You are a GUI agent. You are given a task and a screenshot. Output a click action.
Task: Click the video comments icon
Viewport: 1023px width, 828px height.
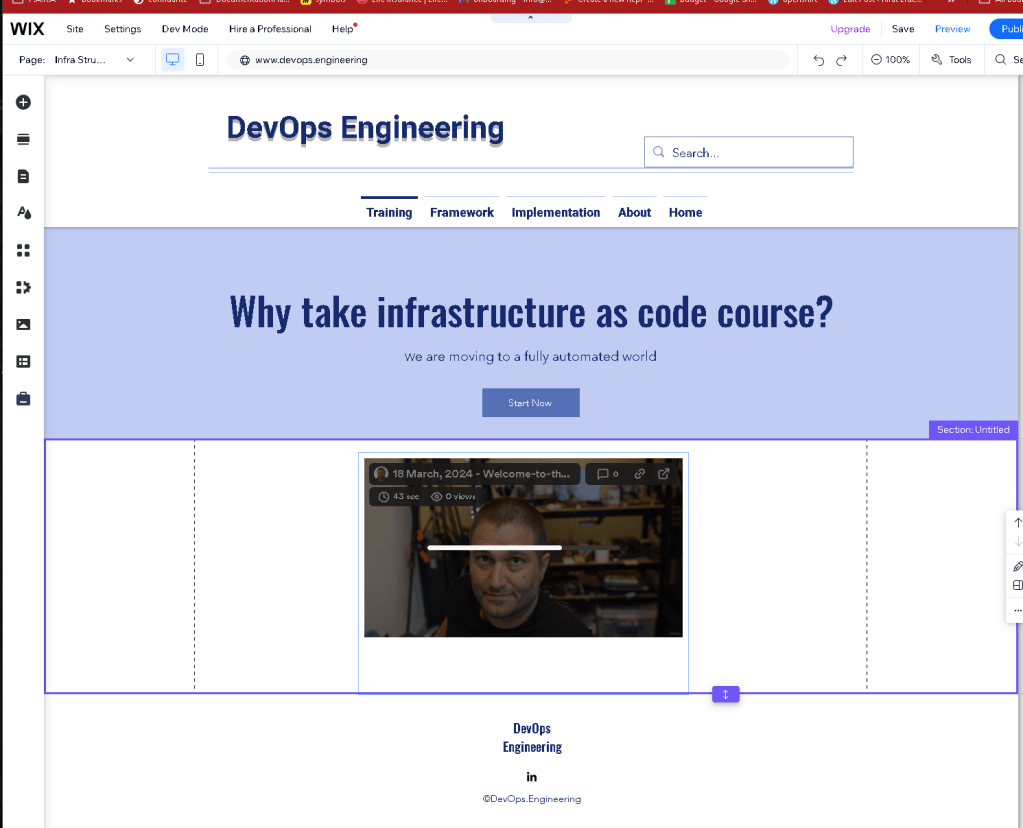[607, 474]
